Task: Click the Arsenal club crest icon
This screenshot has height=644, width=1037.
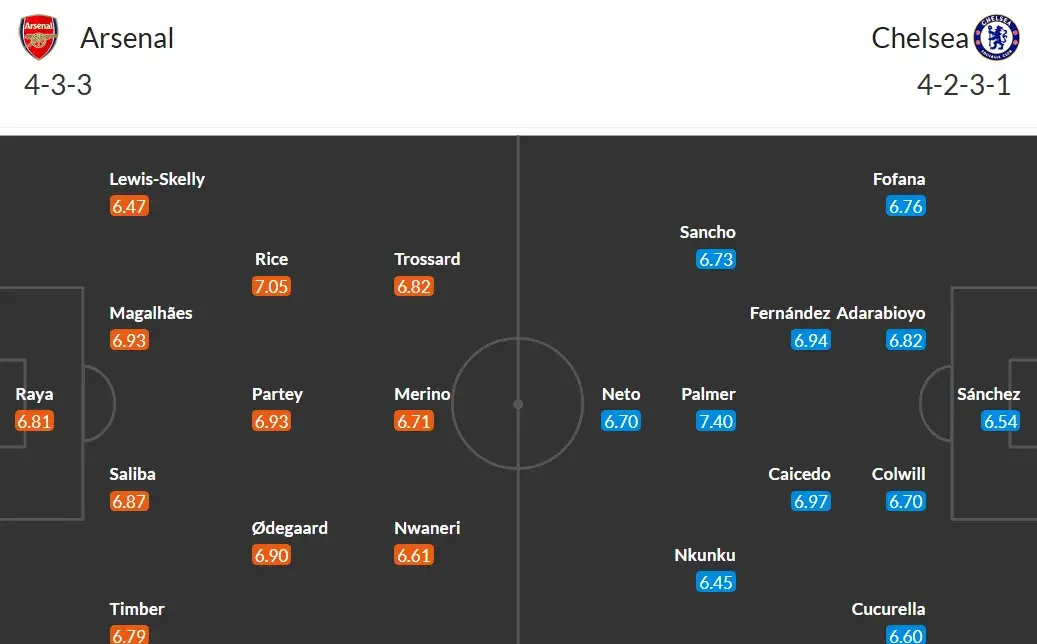Action: point(39,38)
